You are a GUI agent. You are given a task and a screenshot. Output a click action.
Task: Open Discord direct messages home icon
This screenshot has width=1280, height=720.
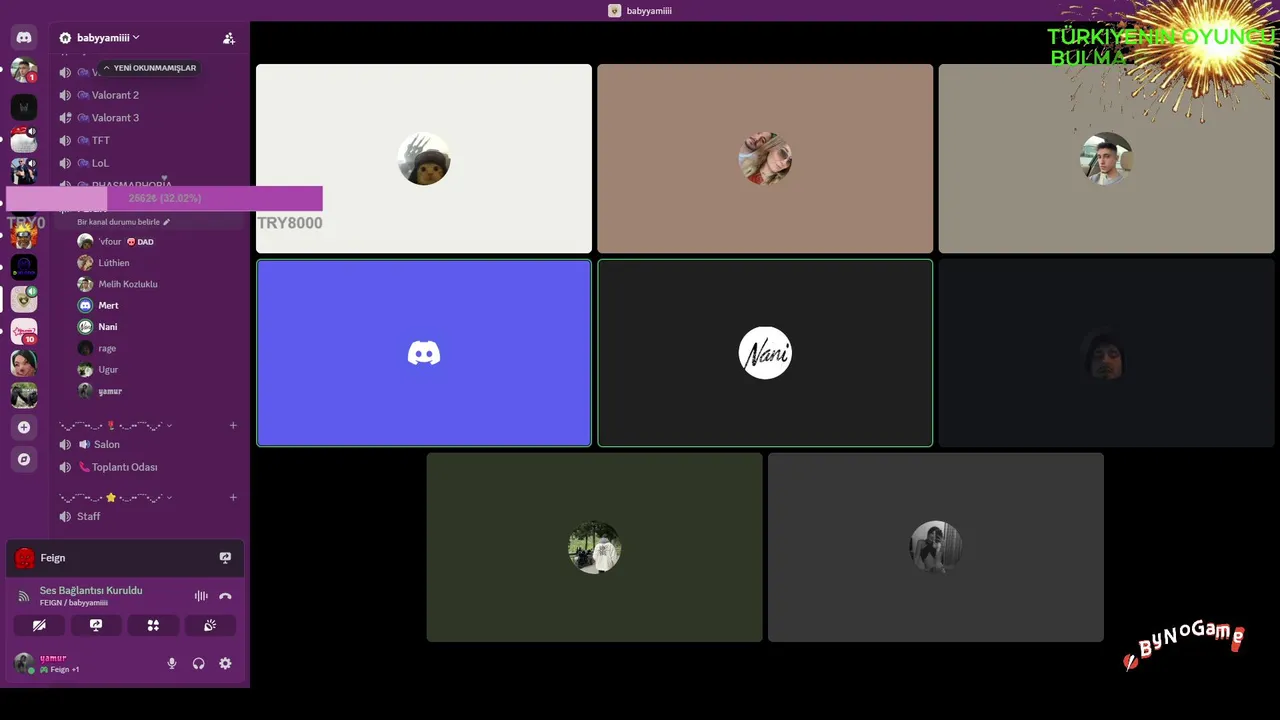click(x=24, y=38)
